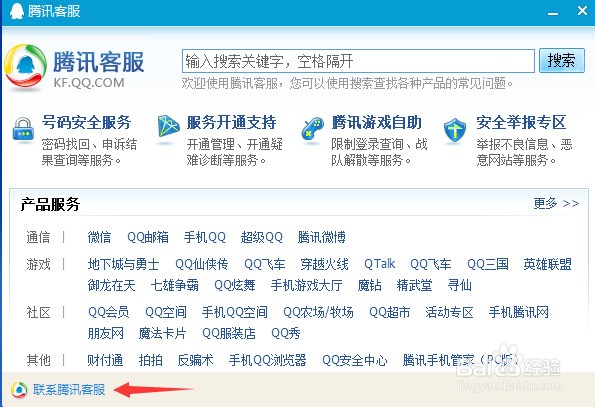Open the QQ空间 link

(x=166, y=313)
